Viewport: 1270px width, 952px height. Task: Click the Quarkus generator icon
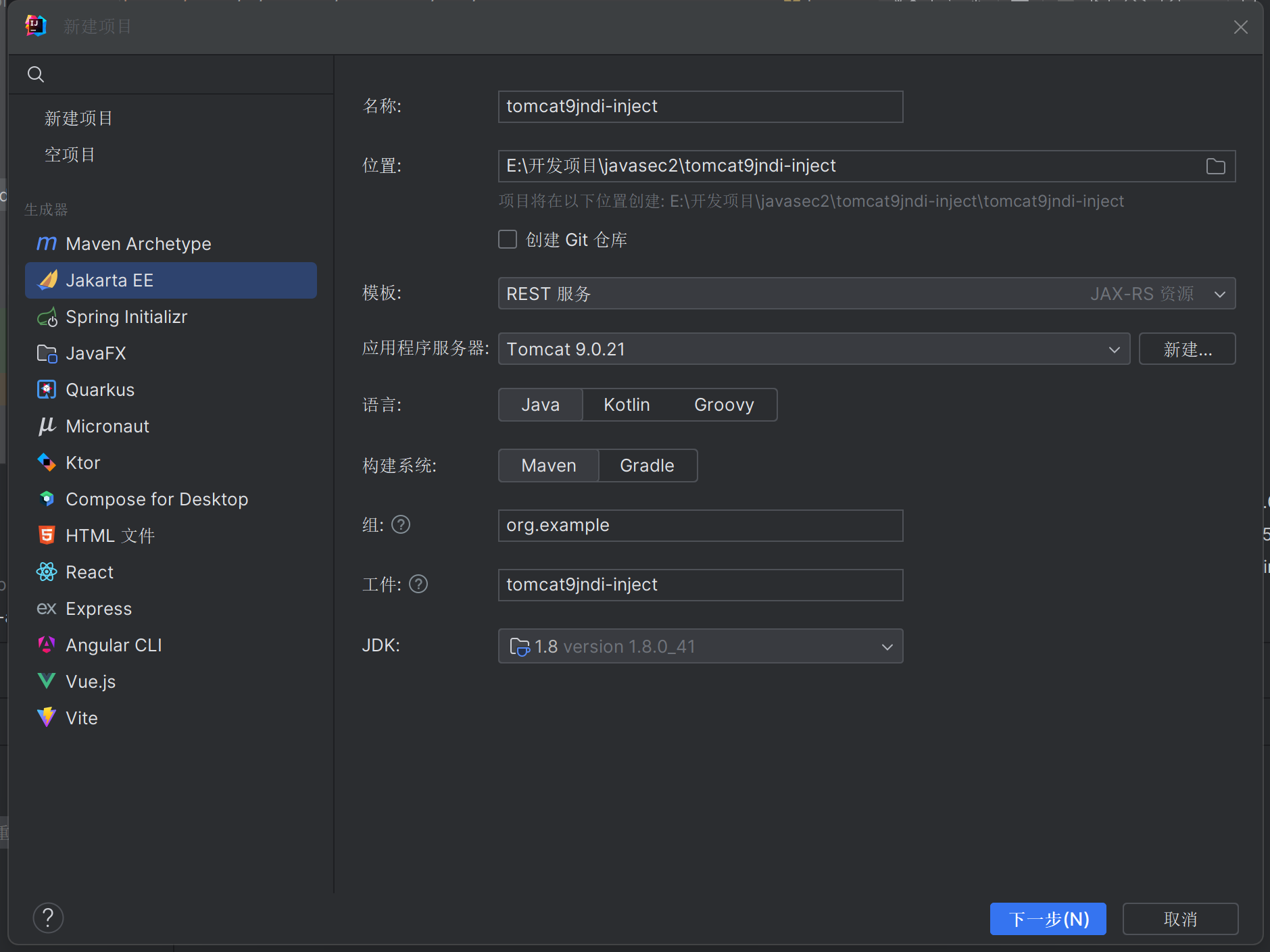click(x=47, y=390)
